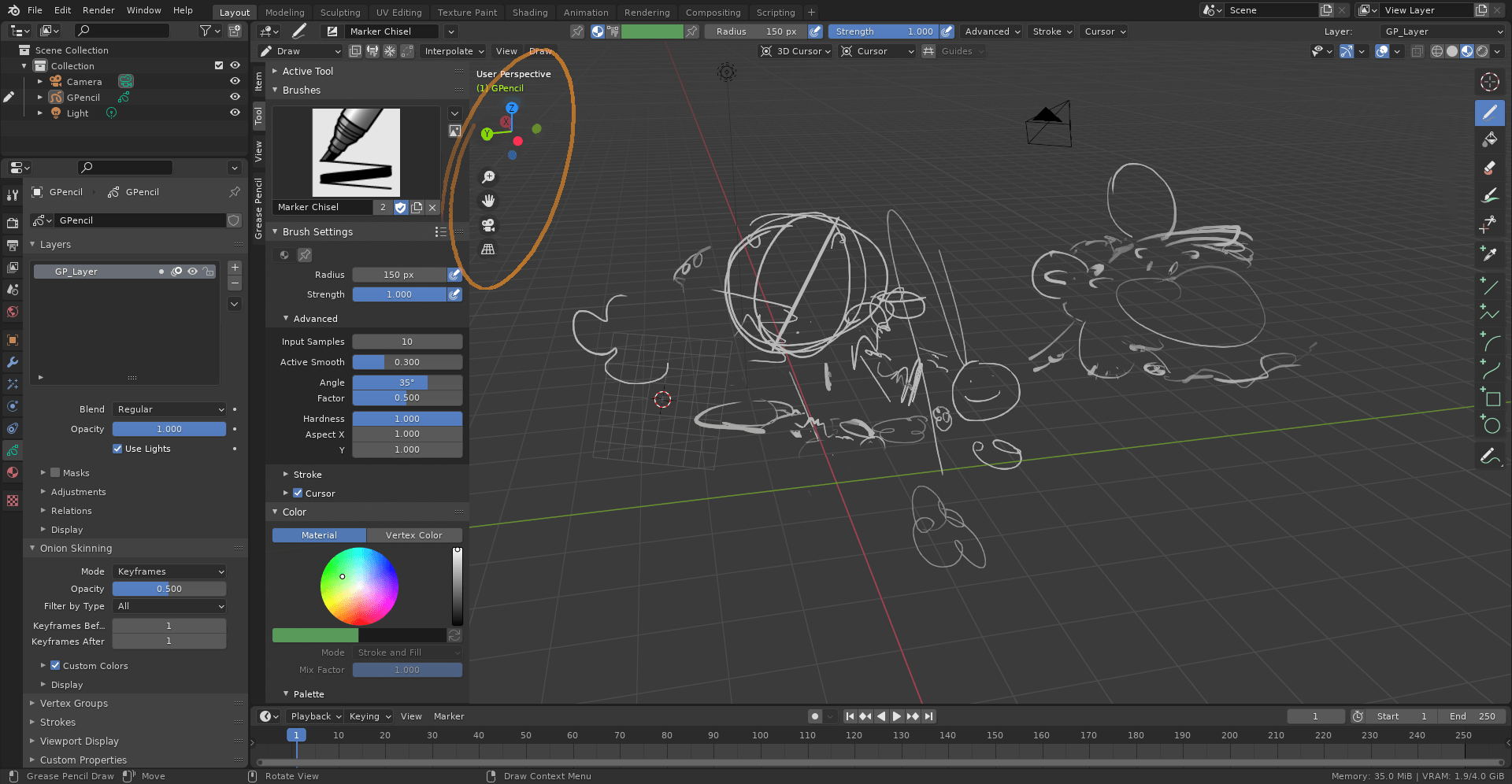Viewport: 1512px width, 784px height.
Task: Select the Draw tool in right toolbar
Action: click(x=1489, y=113)
